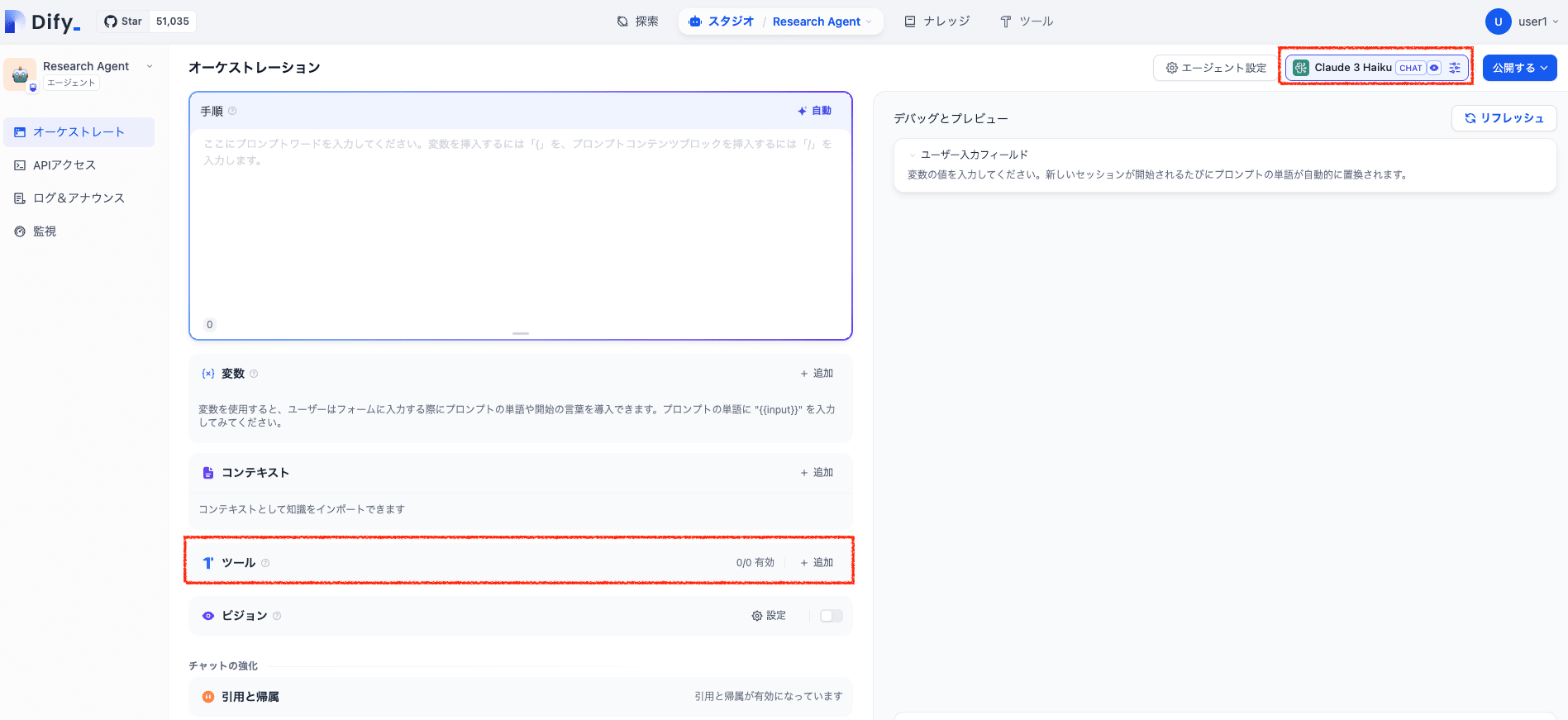Collapse the ユーザー入力フィールド section
This screenshot has height=720, width=1568.
(x=912, y=155)
